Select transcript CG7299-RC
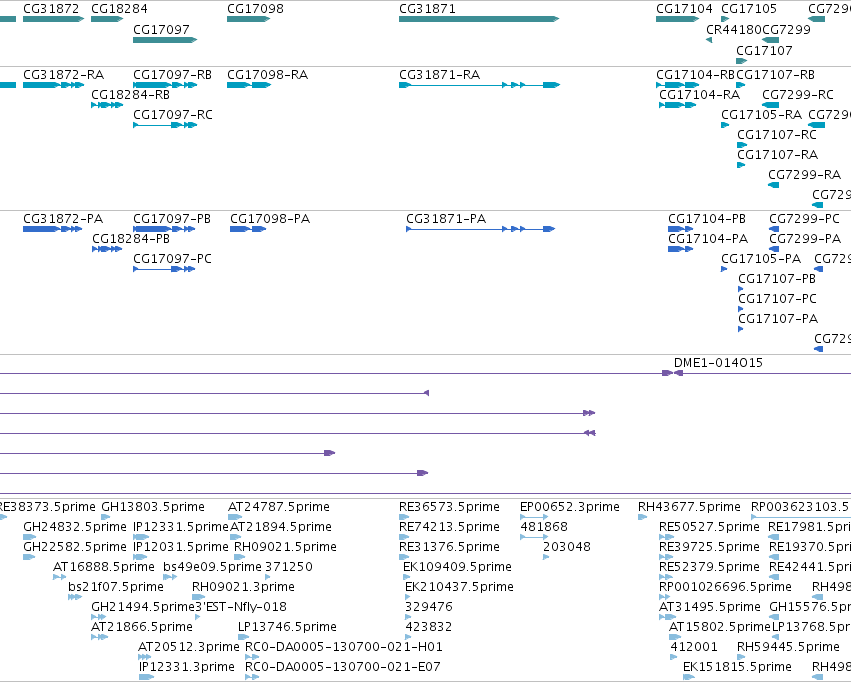Image resolution: width=851 pixels, height=682 pixels. (x=771, y=105)
